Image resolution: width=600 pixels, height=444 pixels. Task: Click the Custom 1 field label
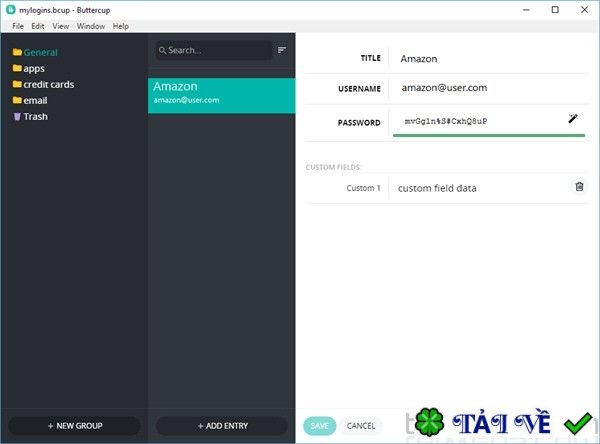364,188
